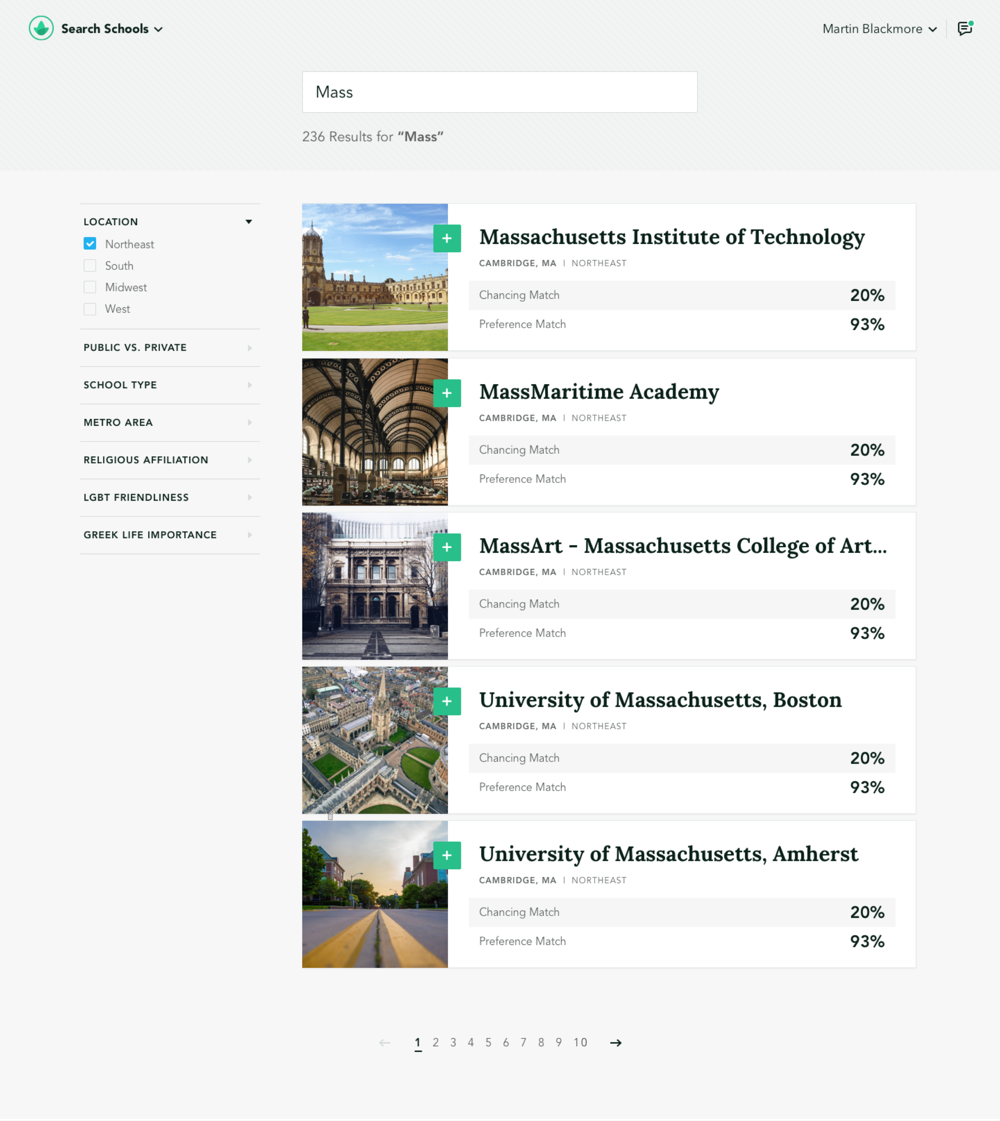Go to previous results page arrow
Viewport: 1000px width, 1121px height.
[x=385, y=1043]
